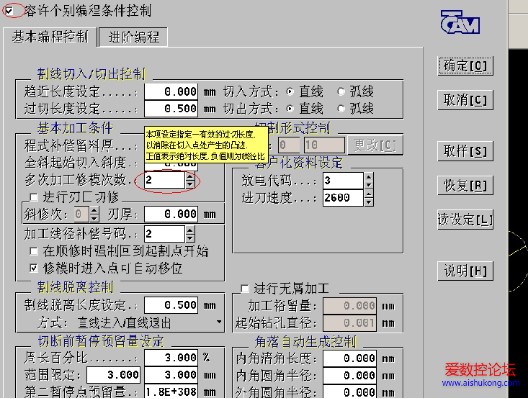Click the 范围限定 first value field
Image resolution: width=528 pixels, height=399 pixels.
(113, 375)
